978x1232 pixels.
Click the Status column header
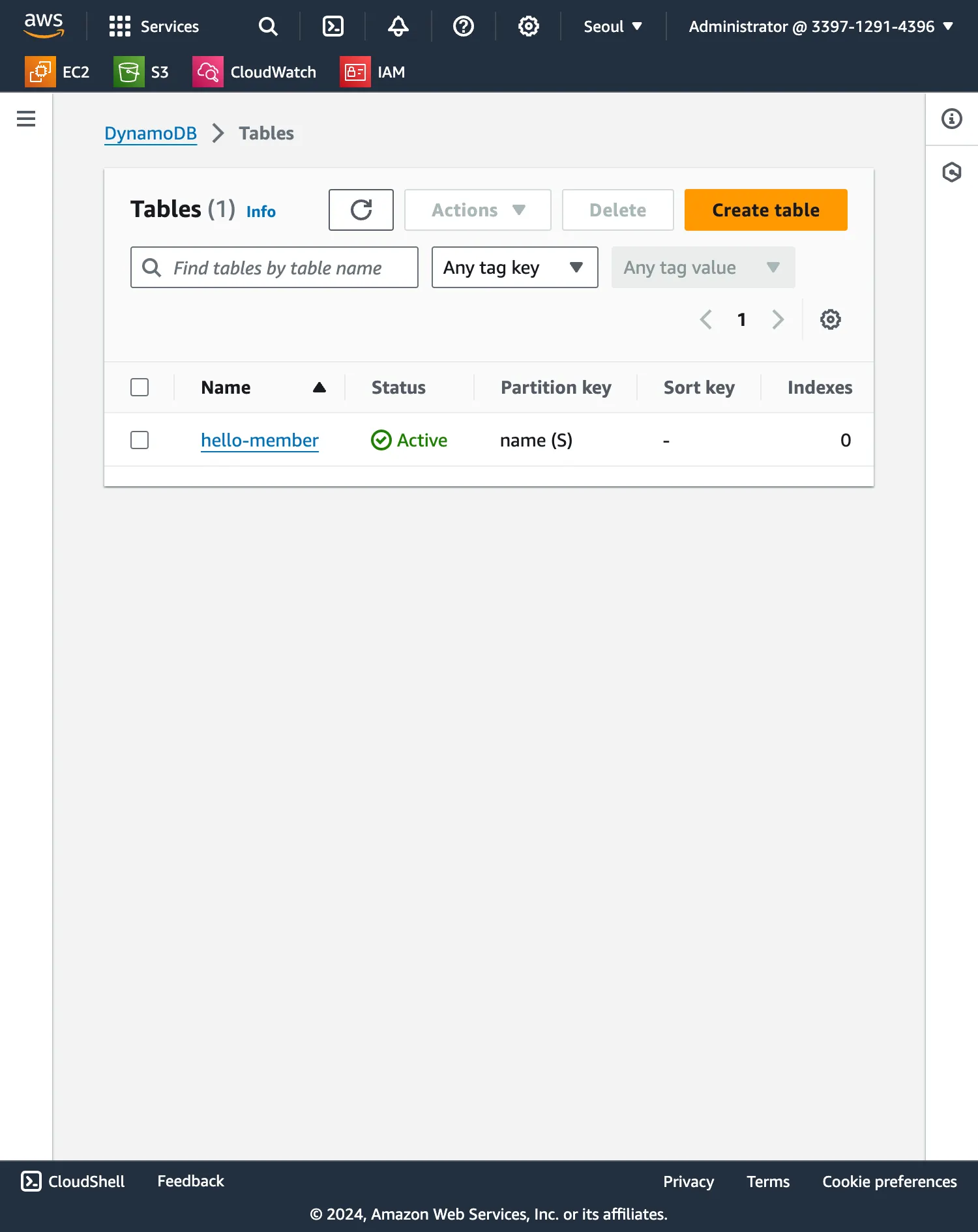(398, 387)
